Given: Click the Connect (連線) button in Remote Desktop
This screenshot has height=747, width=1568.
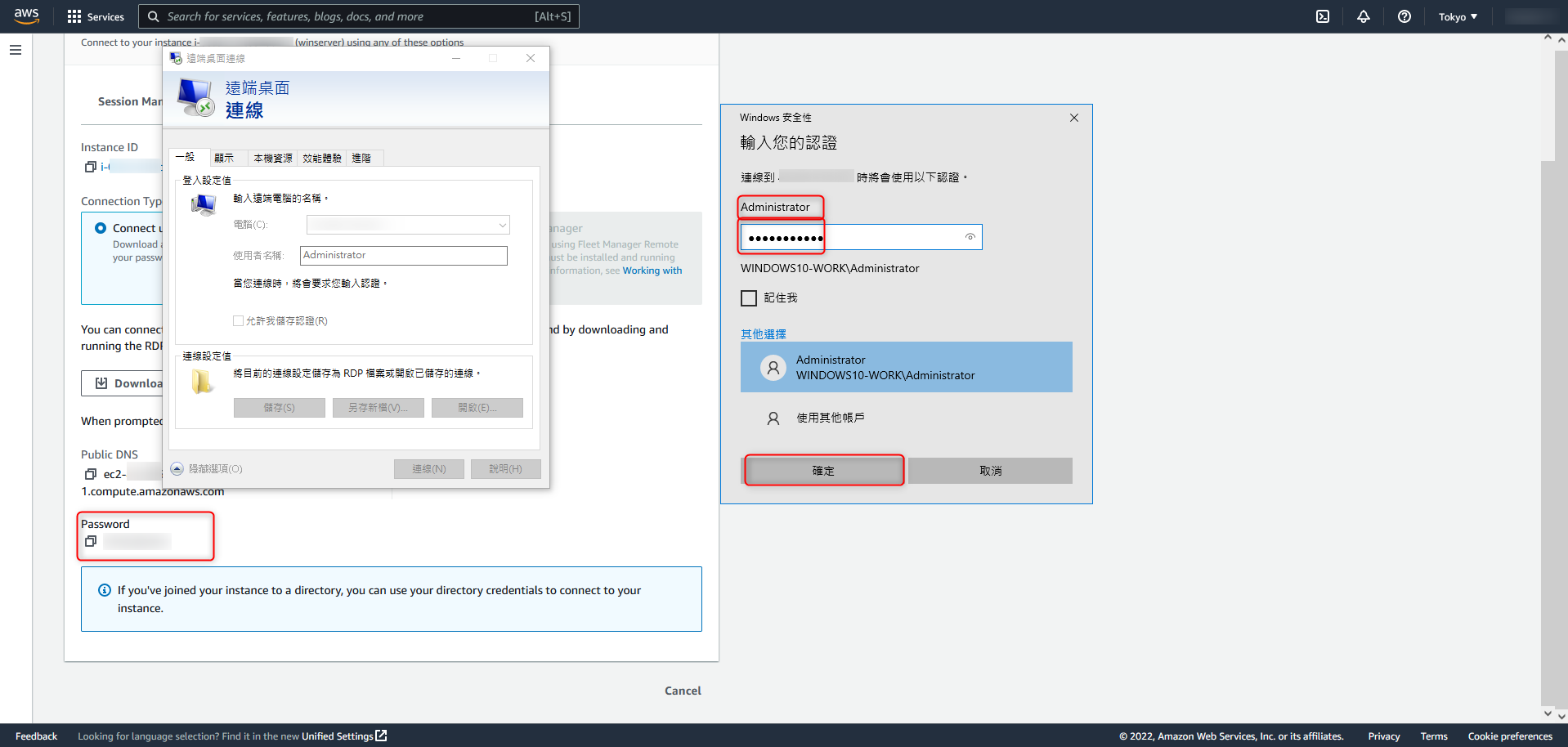Looking at the screenshot, I should pos(429,469).
